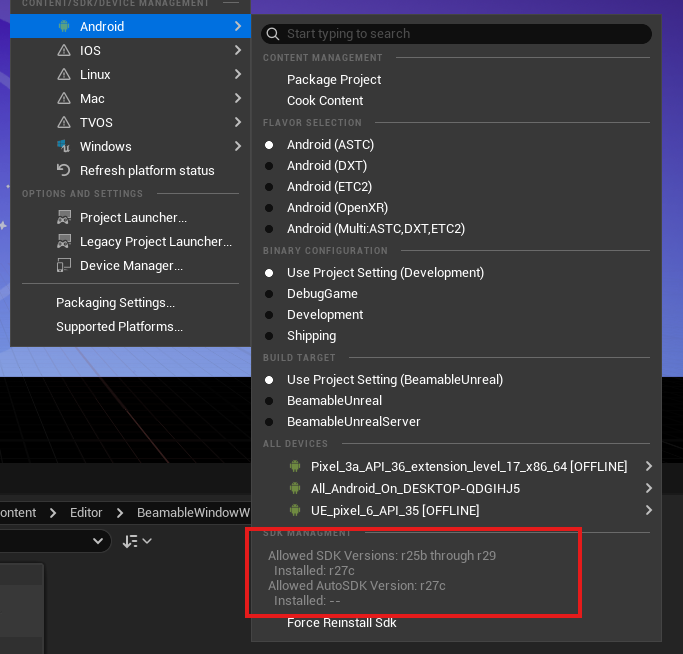Click the Device Manager icon
Screen dimensions: 683x654
click(x=64, y=266)
